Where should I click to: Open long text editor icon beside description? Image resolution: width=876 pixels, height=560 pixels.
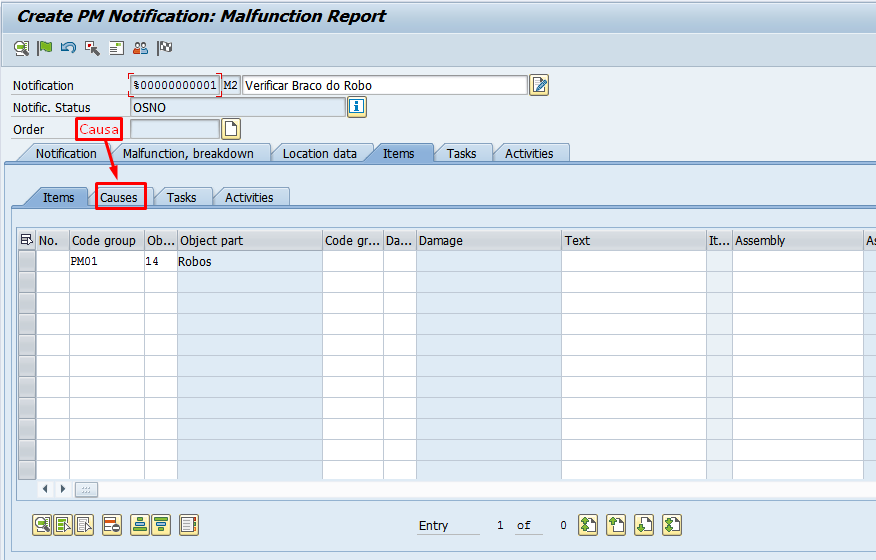[x=539, y=85]
